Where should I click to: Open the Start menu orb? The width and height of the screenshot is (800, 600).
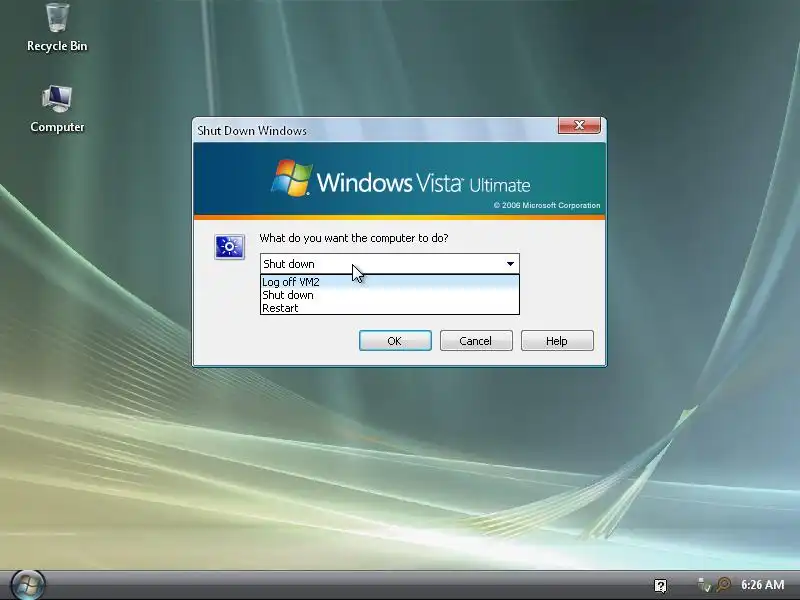tap(28, 585)
